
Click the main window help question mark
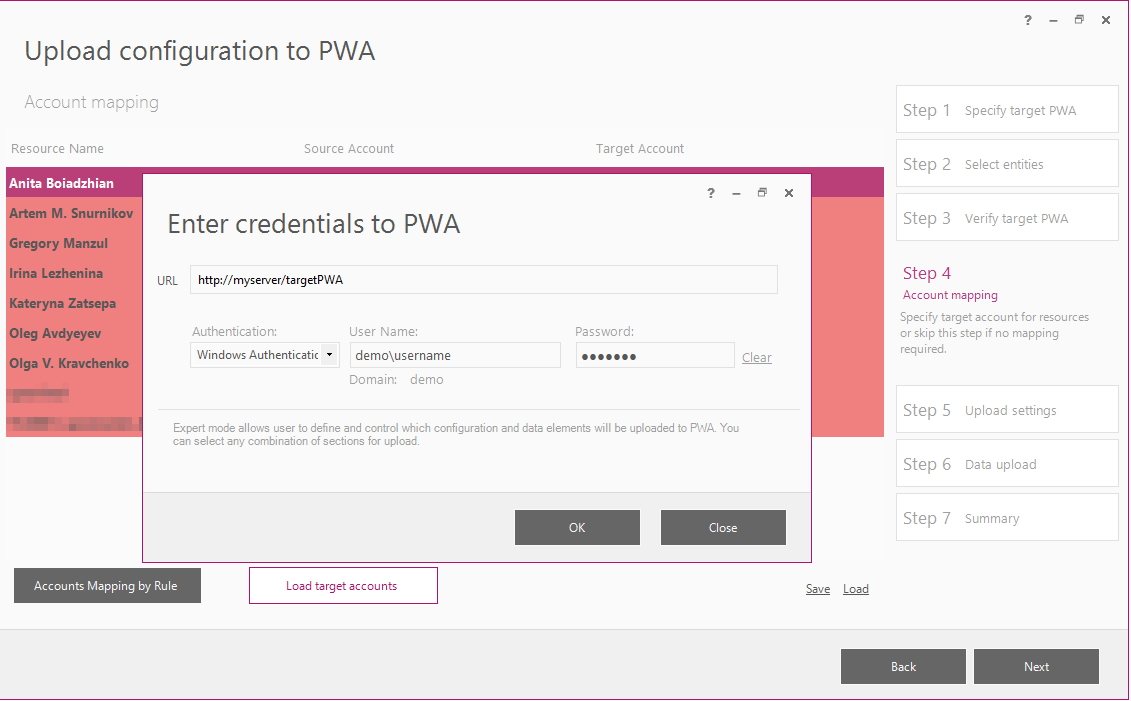pyautogui.click(x=1028, y=20)
